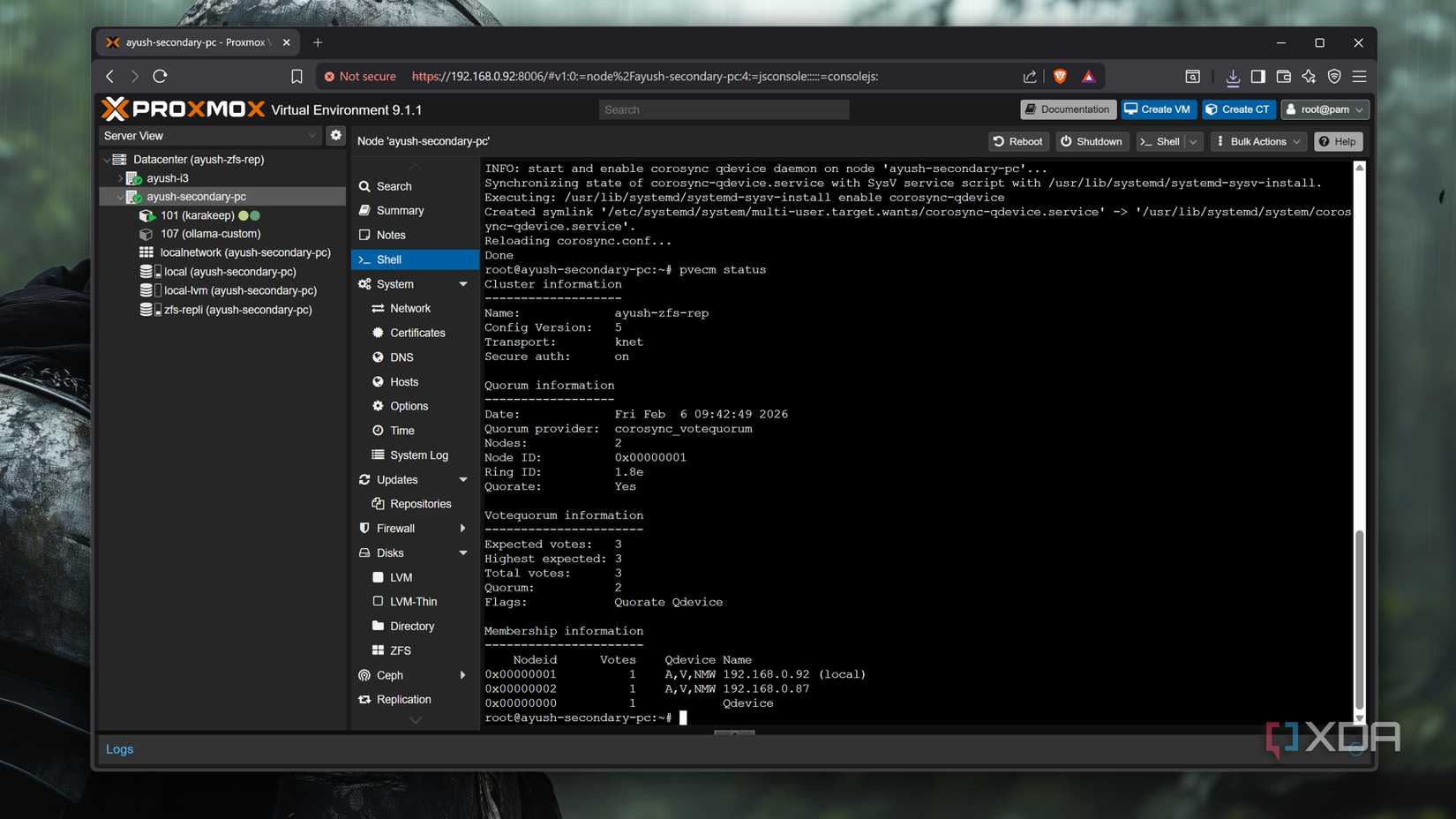Expand the ayush-i3 node tree arrow
1456x819 pixels.
pos(121,178)
